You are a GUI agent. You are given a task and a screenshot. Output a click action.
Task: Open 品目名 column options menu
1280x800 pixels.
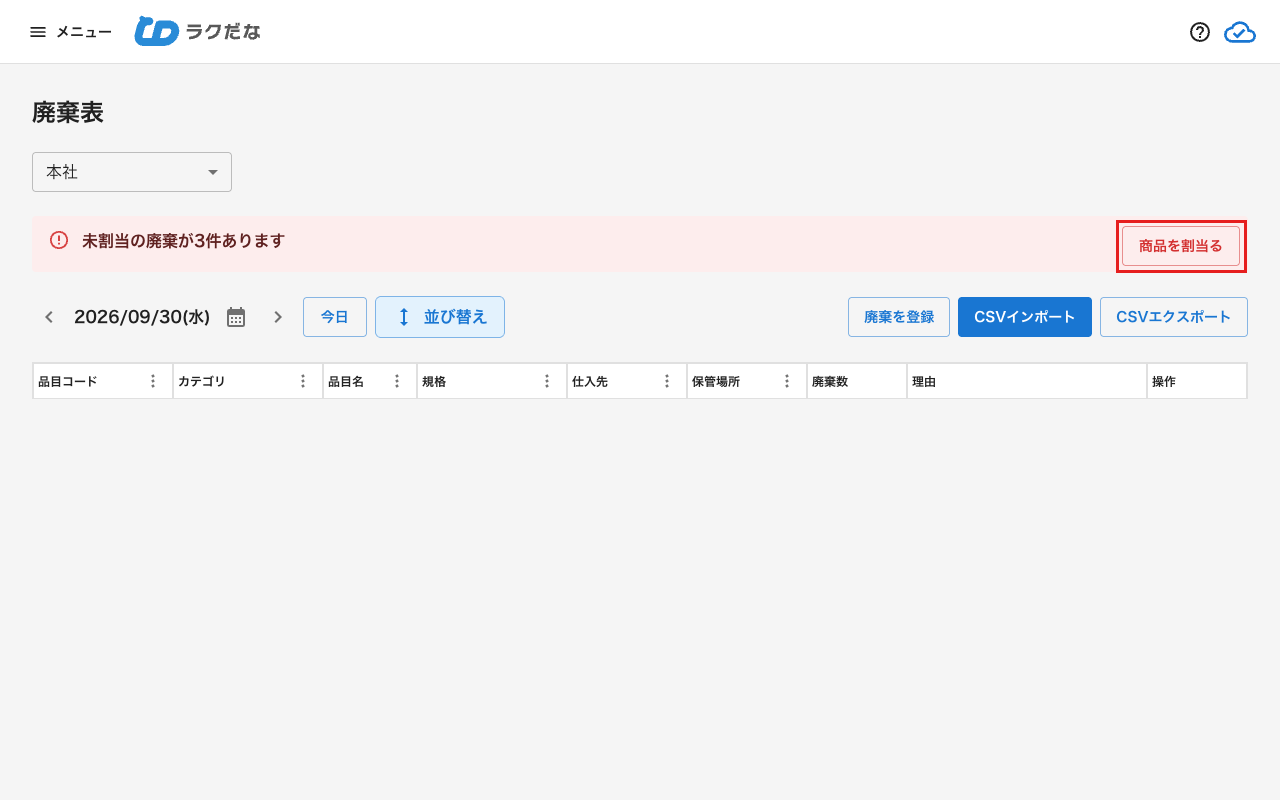(x=397, y=381)
